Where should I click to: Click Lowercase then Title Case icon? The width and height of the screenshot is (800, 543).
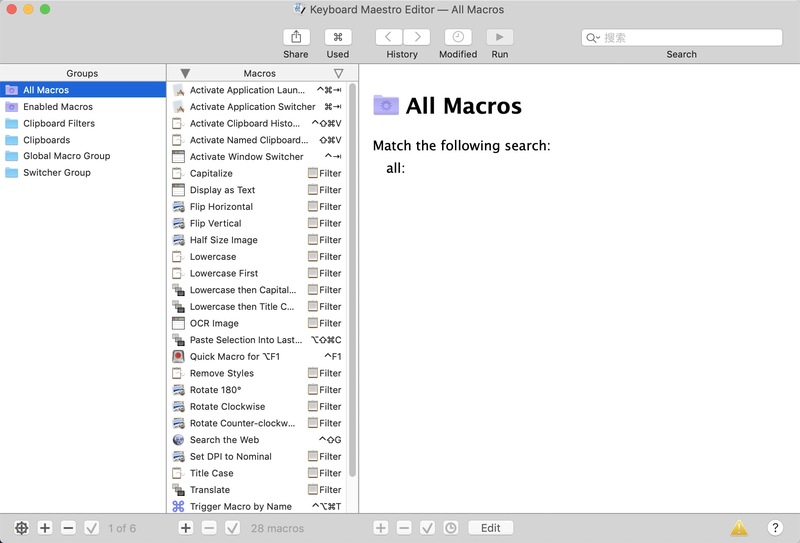point(179,307)
